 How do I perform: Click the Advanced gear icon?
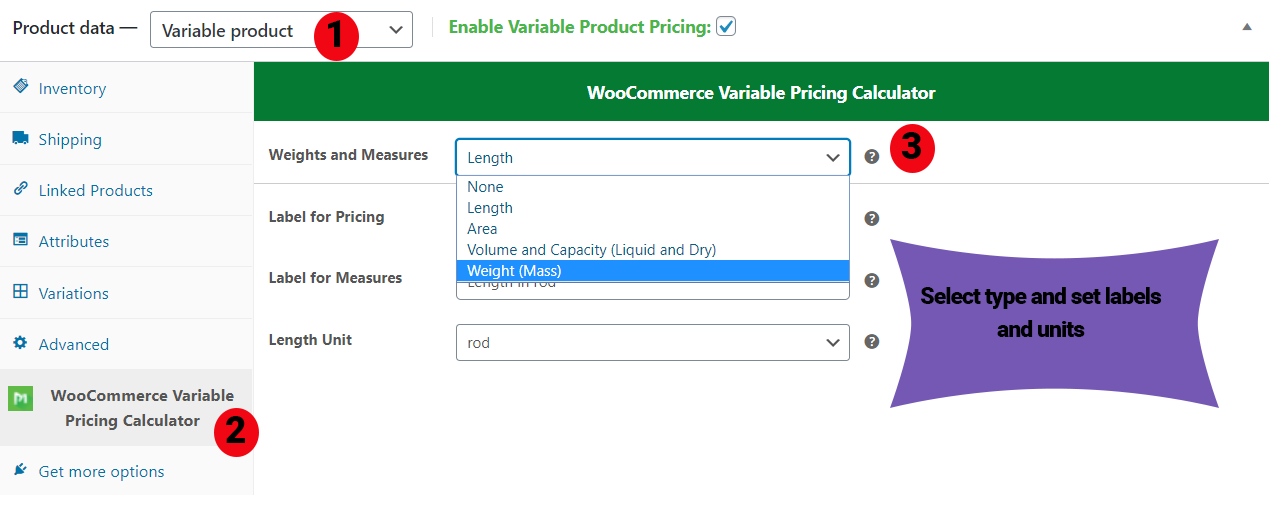pyautogui.click(x=20, y=343)
